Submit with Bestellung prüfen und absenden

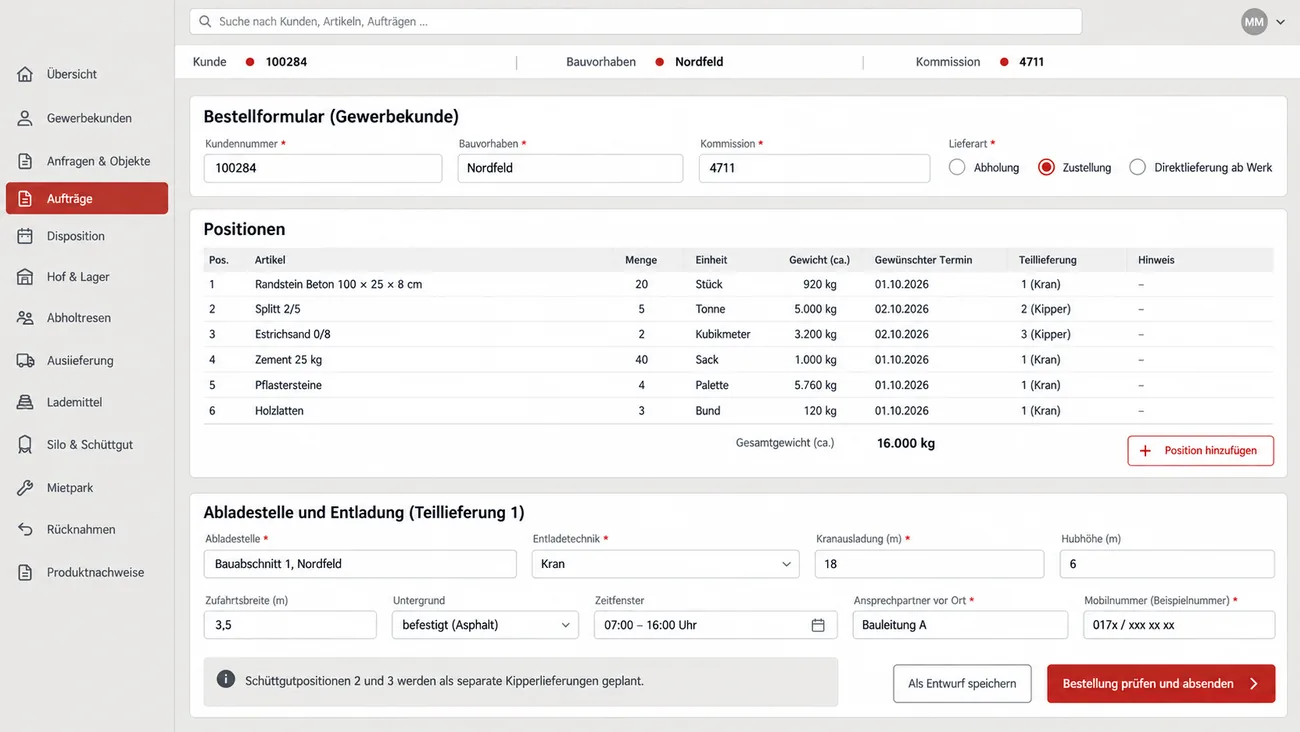[1161, 684]
